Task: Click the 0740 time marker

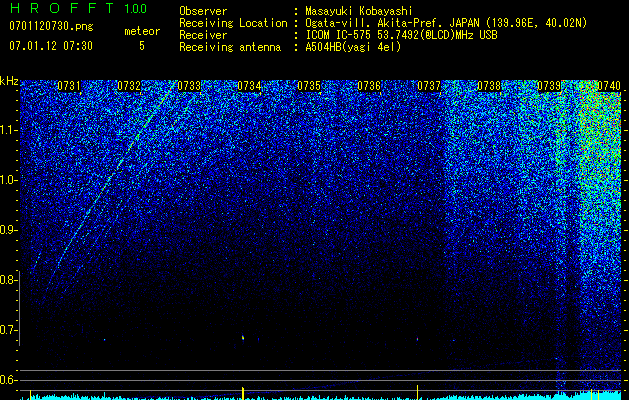Action: (x=609, y=86)
